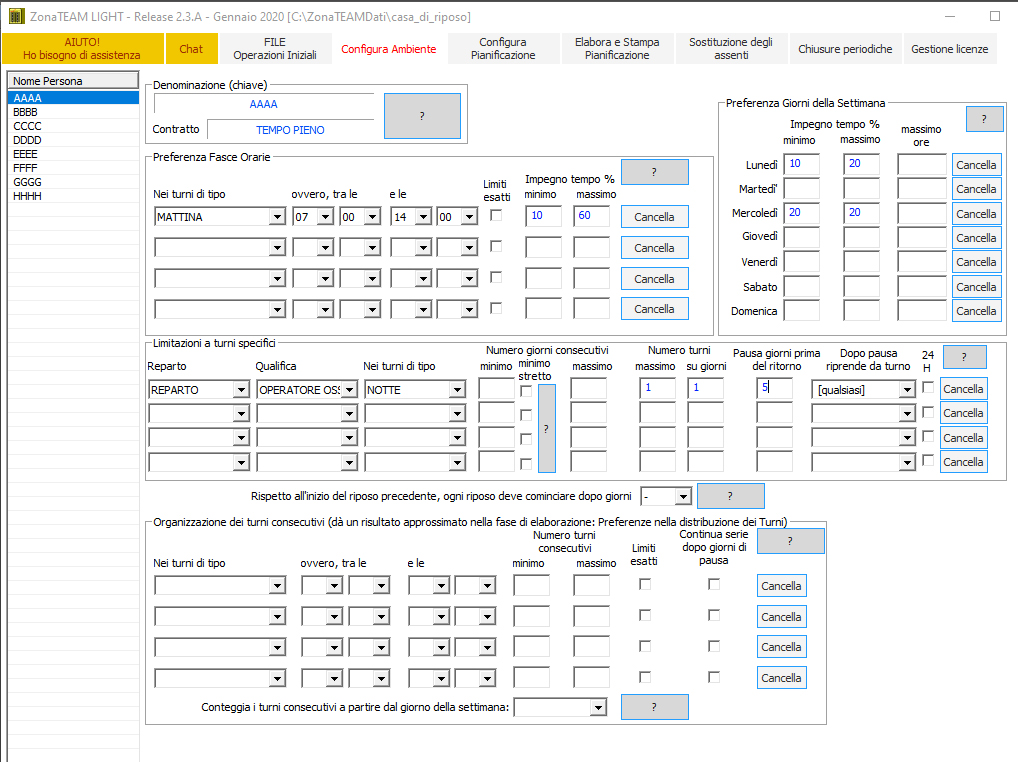Click Cancella for REPARTO limitation row
1018x762 pixels.
[x=963, y=389]
